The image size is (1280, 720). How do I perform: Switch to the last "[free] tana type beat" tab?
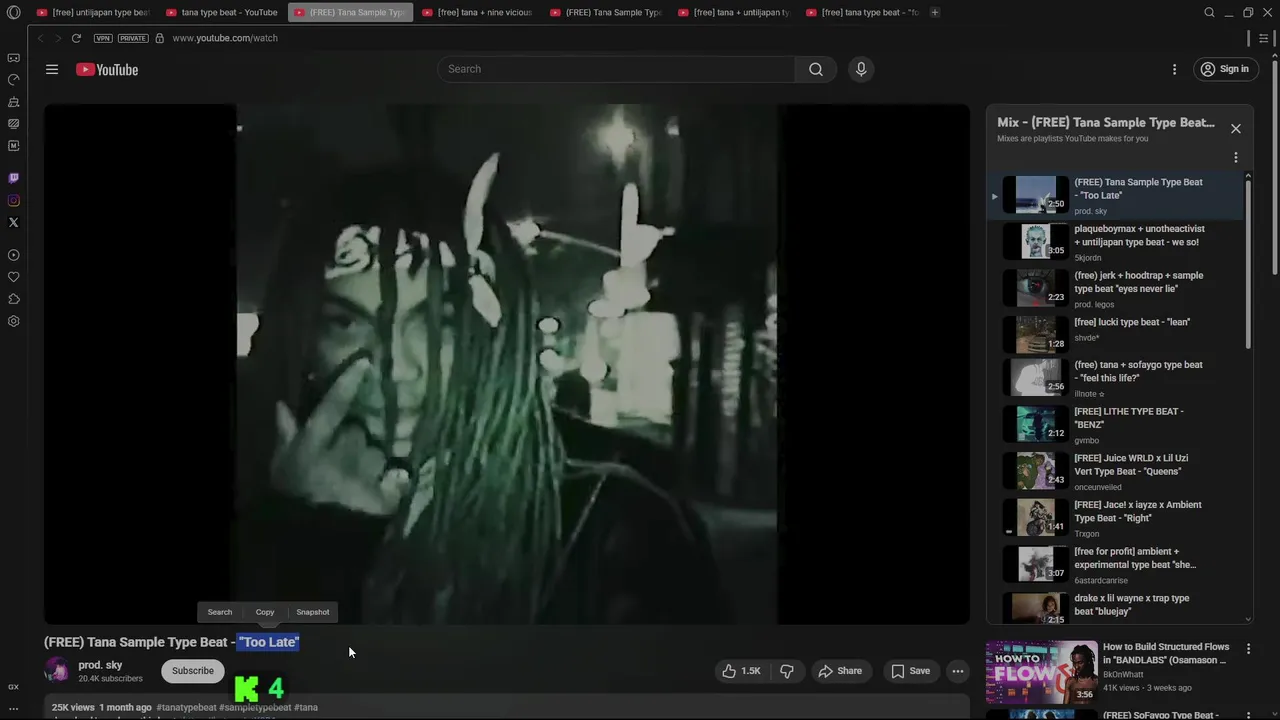pyautogui.click(x=862, y=12)
